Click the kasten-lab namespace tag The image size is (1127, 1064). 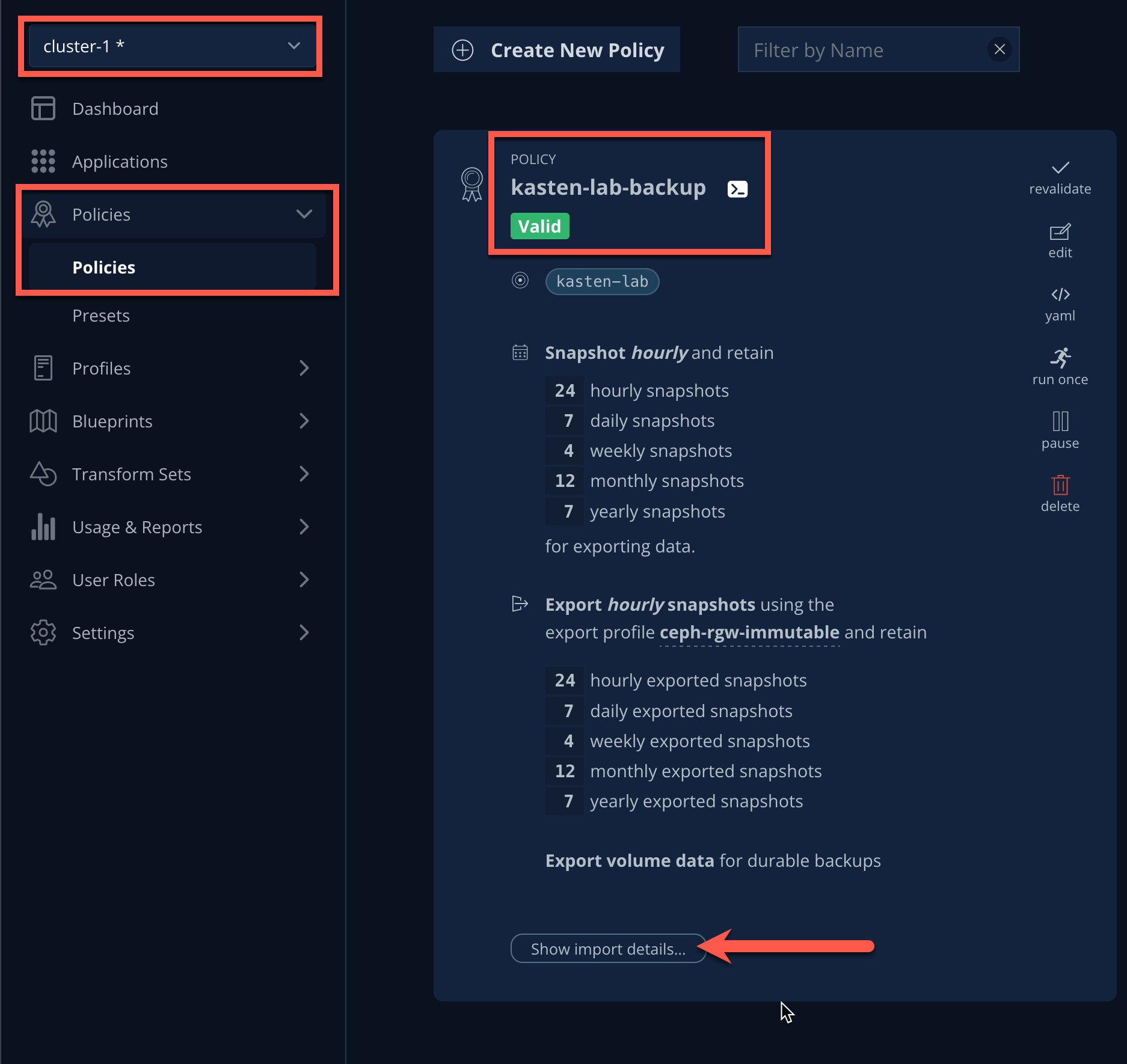point(602,281)
